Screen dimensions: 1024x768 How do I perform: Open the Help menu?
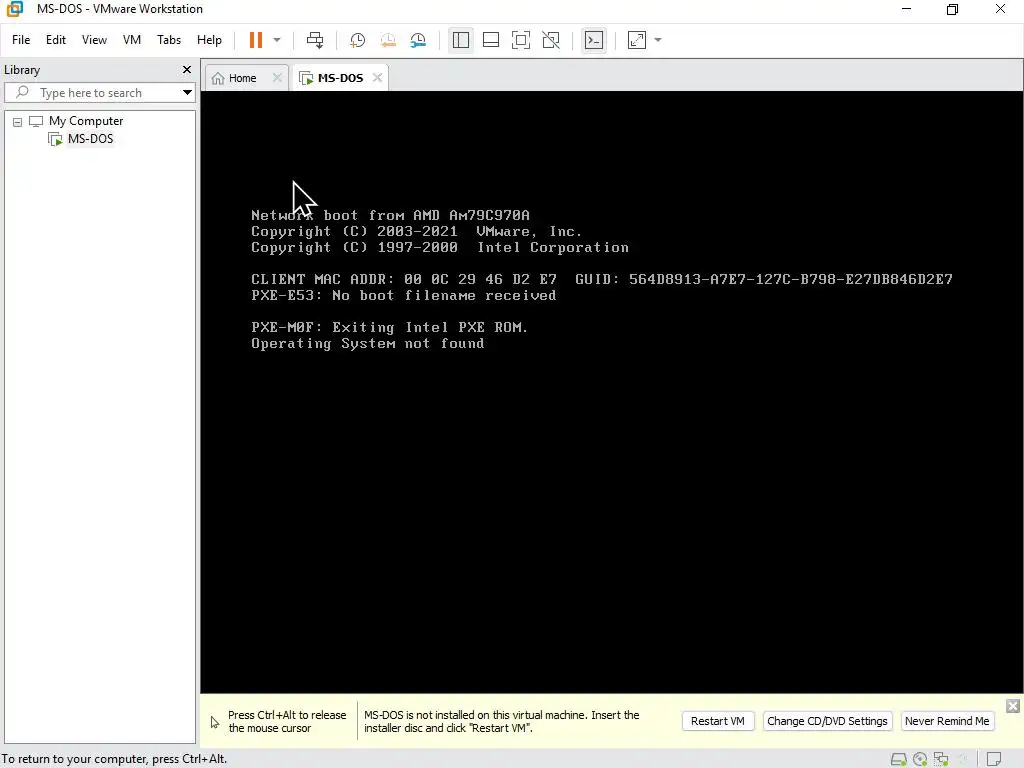pyautogui.click(x=209, y=40)
